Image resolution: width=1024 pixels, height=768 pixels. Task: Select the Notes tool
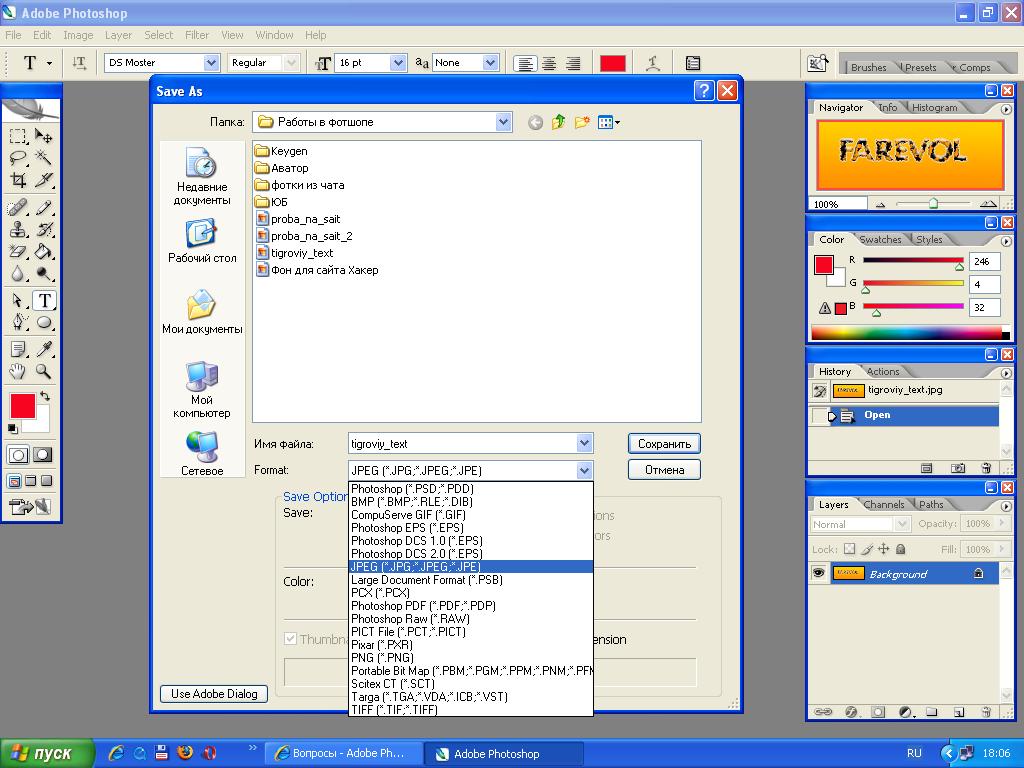tap(18, 349)
